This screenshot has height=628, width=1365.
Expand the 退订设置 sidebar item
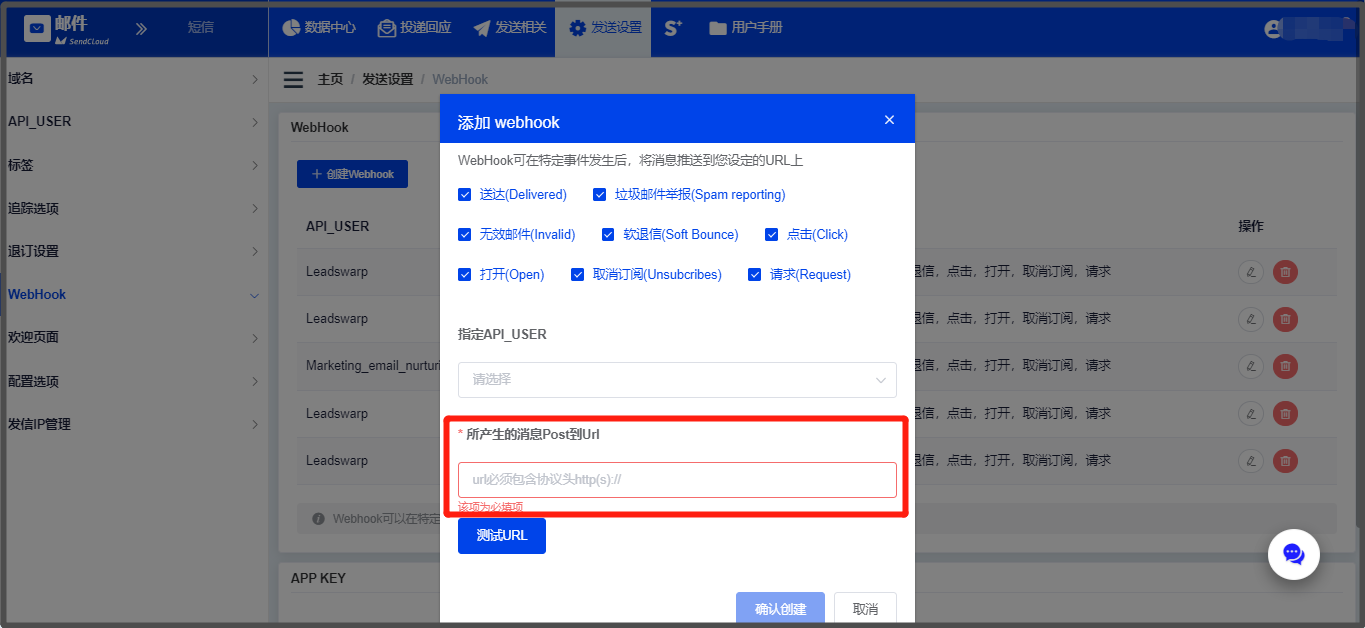[134, 251]
